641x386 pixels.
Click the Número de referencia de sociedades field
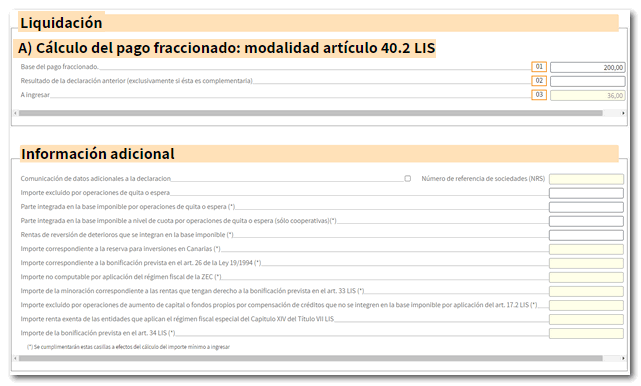click(x=586, y=179)
